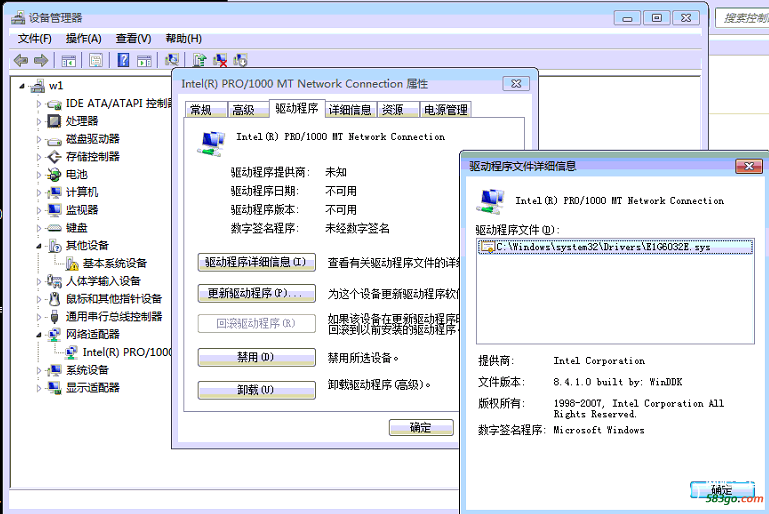Click the back arrow toolbar icon
The width and height of the screenshot is (769, 514).
pos(20,60)
